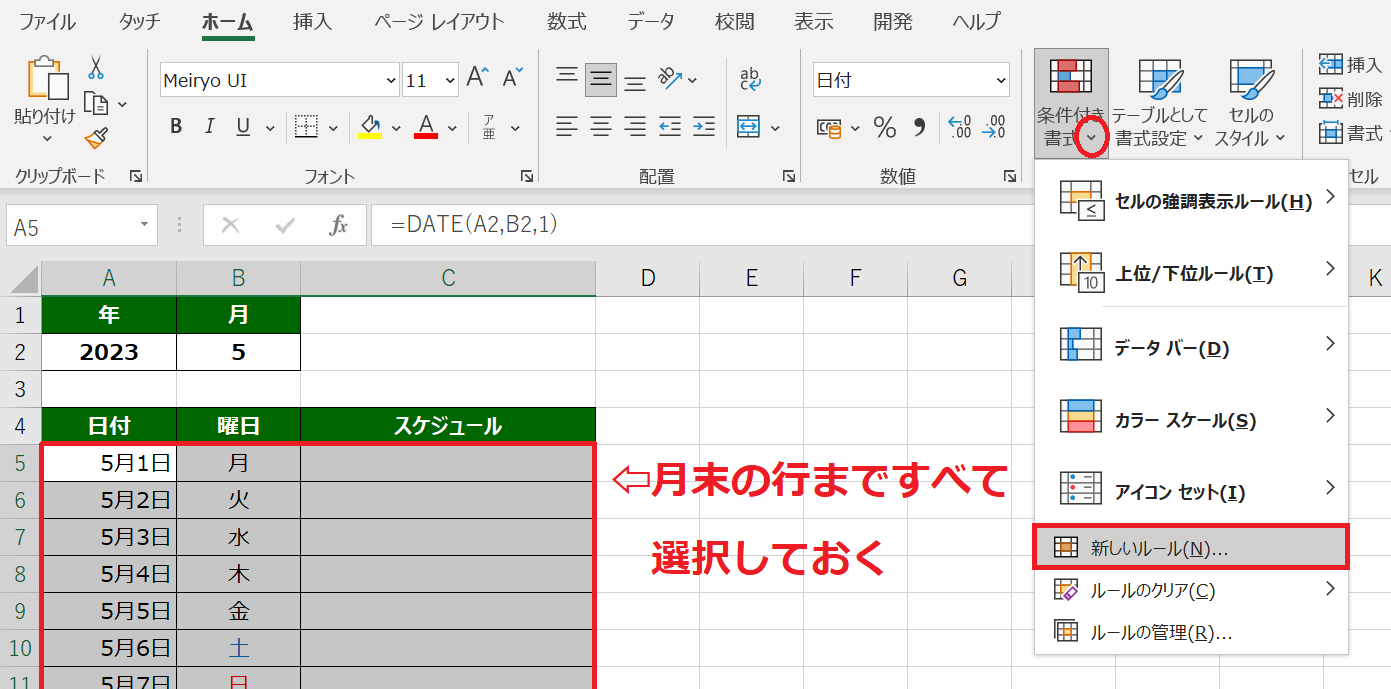1391x689 pixels.
Task: Click テーブルとして書式設定 button
Action: [x=1159, y=102]
